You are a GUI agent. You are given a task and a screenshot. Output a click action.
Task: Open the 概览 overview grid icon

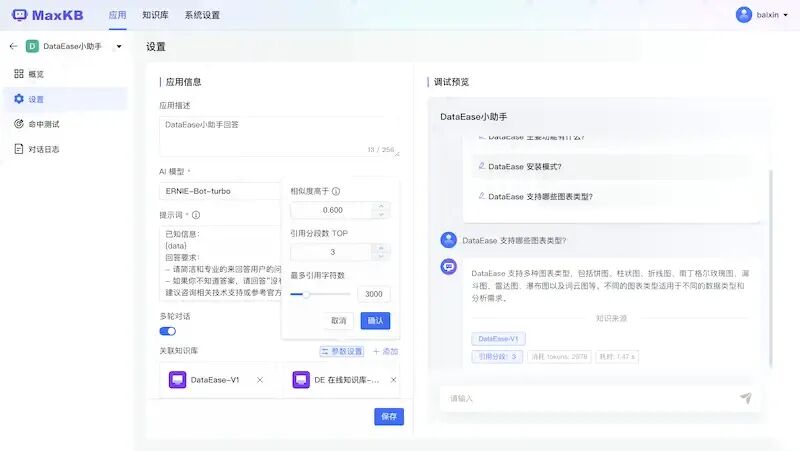pyautogui.click(x=19, y=73)
